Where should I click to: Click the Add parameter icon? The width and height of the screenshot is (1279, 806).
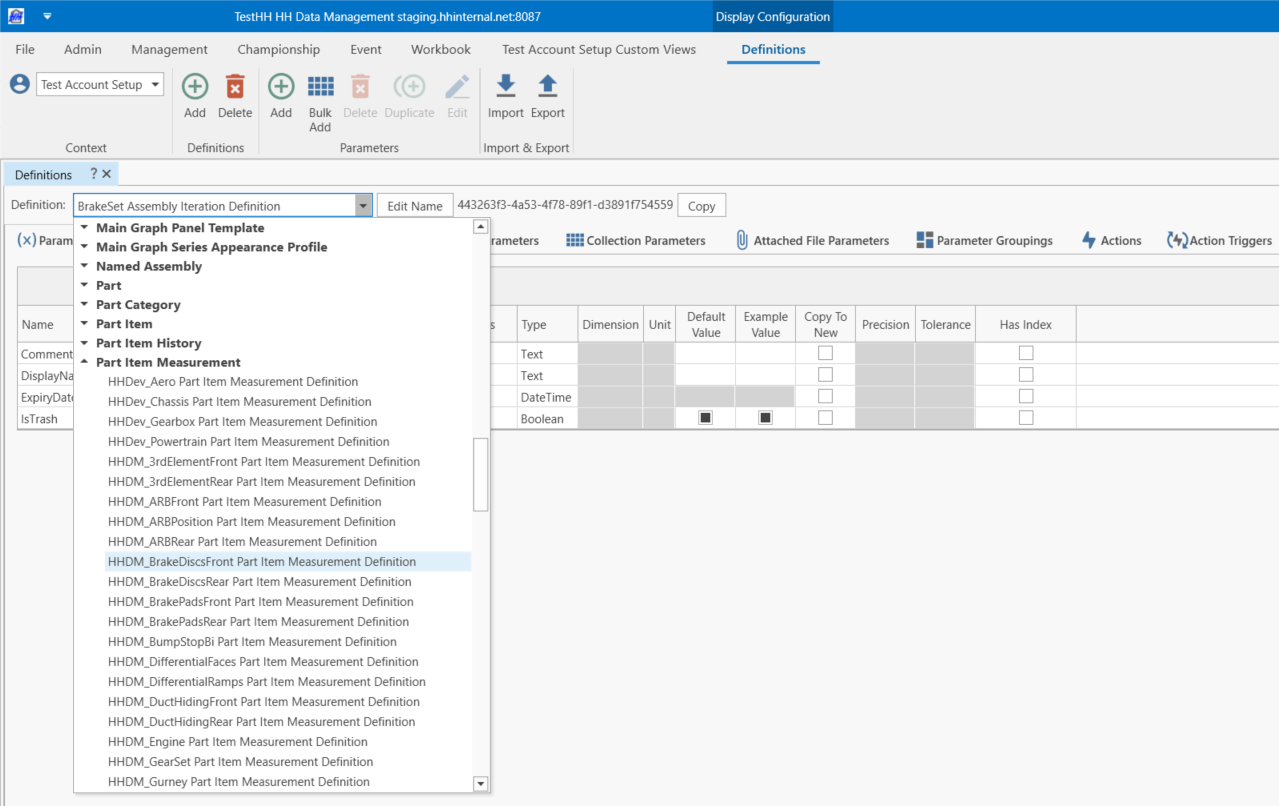tap(281, 87)
